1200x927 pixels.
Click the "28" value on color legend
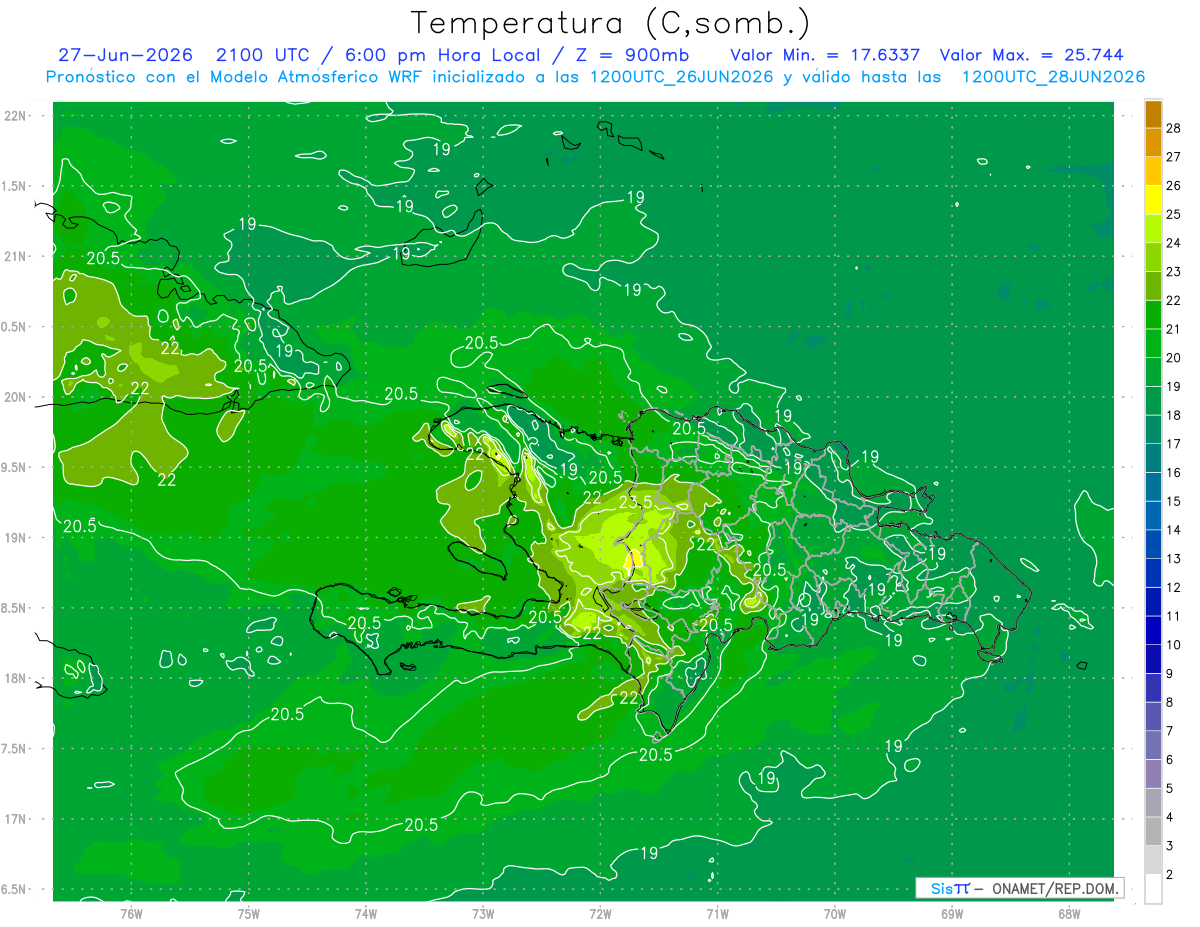1174,128
